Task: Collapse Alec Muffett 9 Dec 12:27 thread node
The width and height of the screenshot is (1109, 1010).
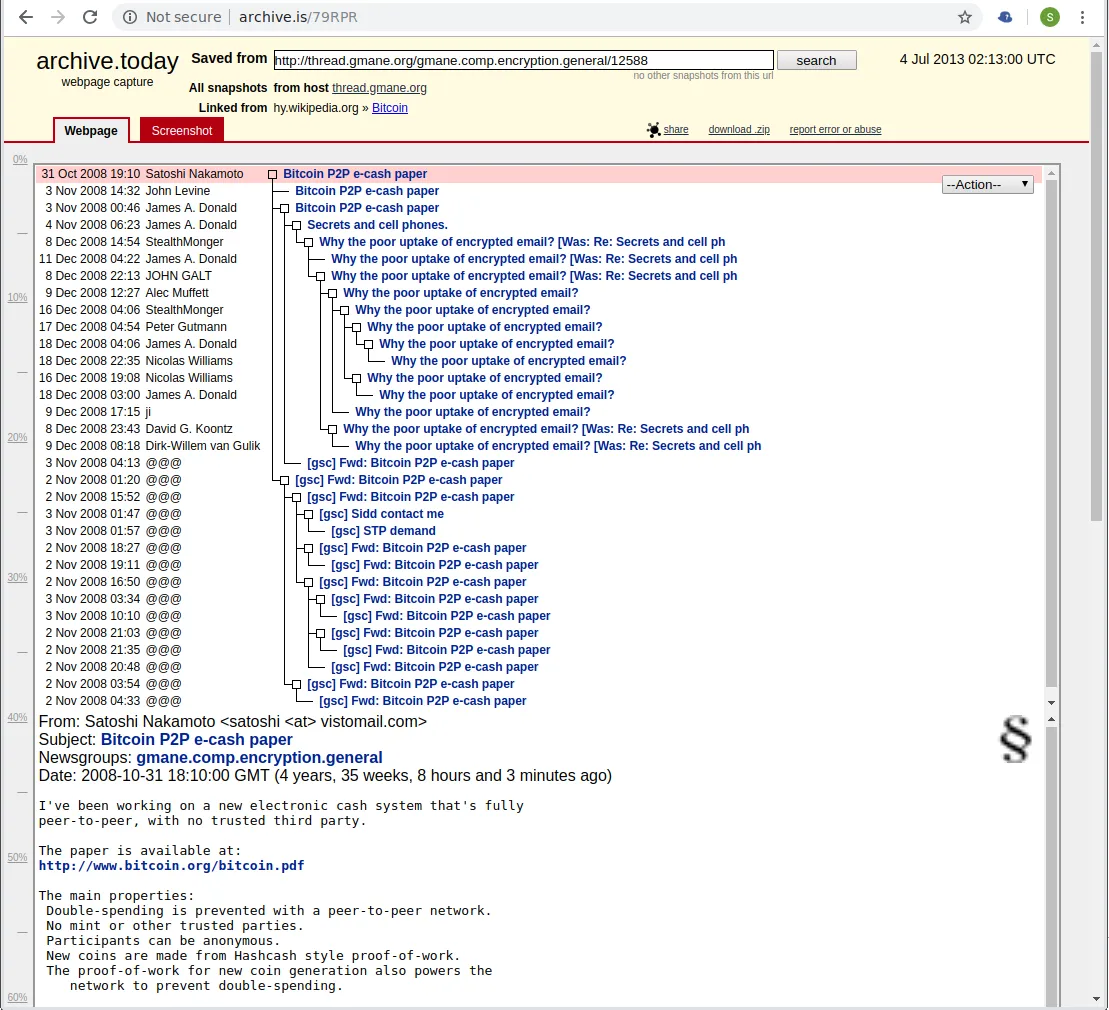Action: point(332,293)
